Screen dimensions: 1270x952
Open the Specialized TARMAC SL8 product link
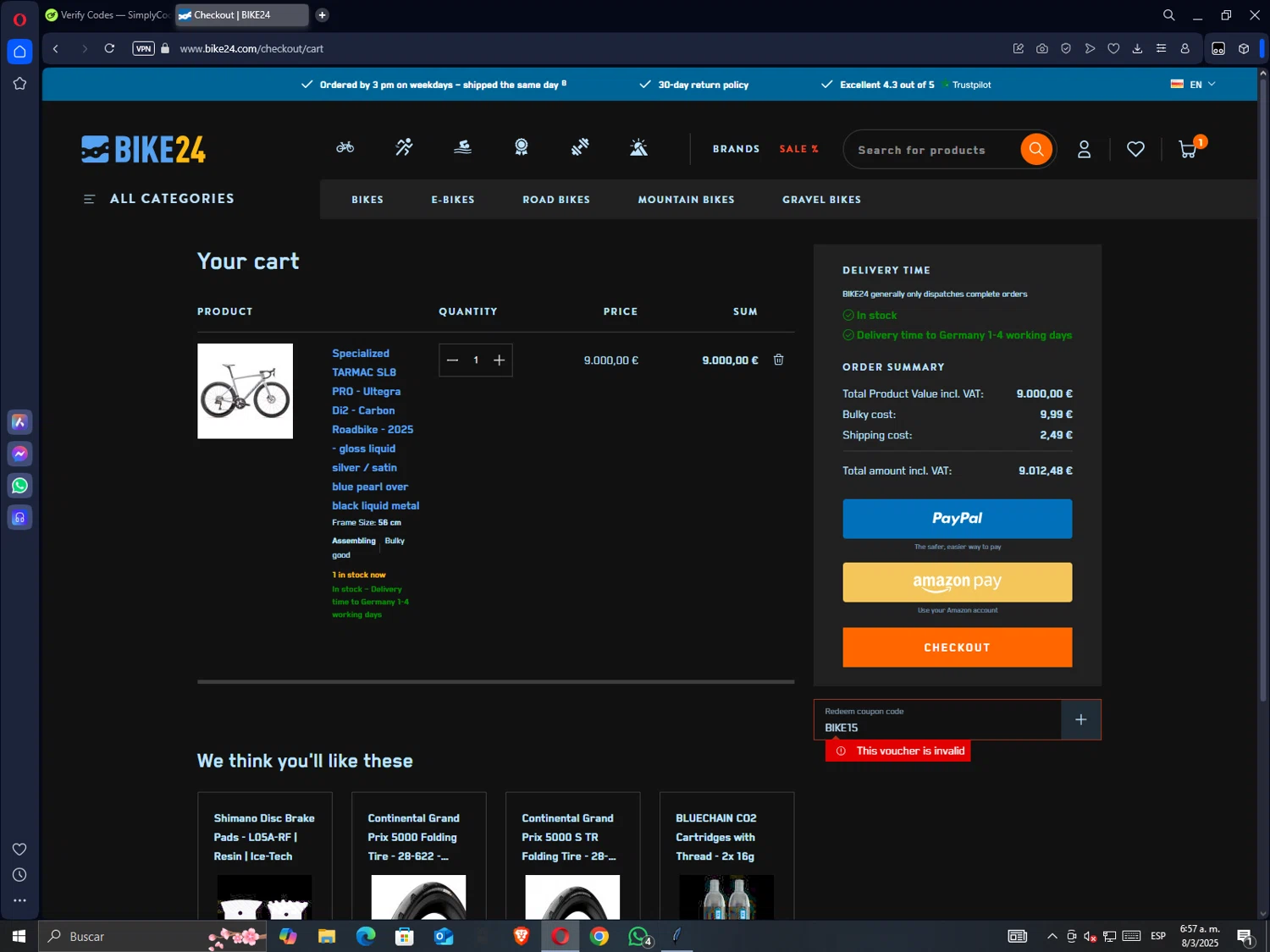(375, 429)
